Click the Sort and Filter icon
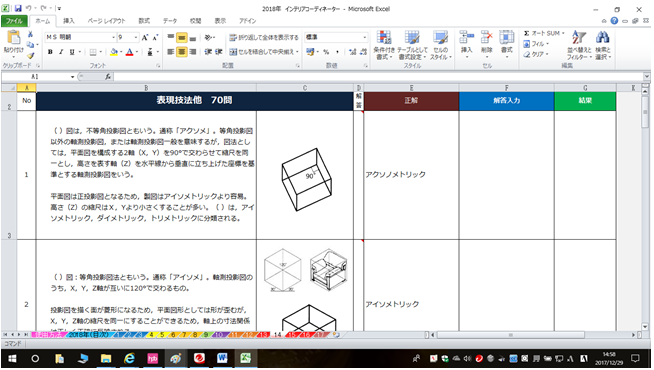The height and width of the screenshot is (370, 654). 579,38
